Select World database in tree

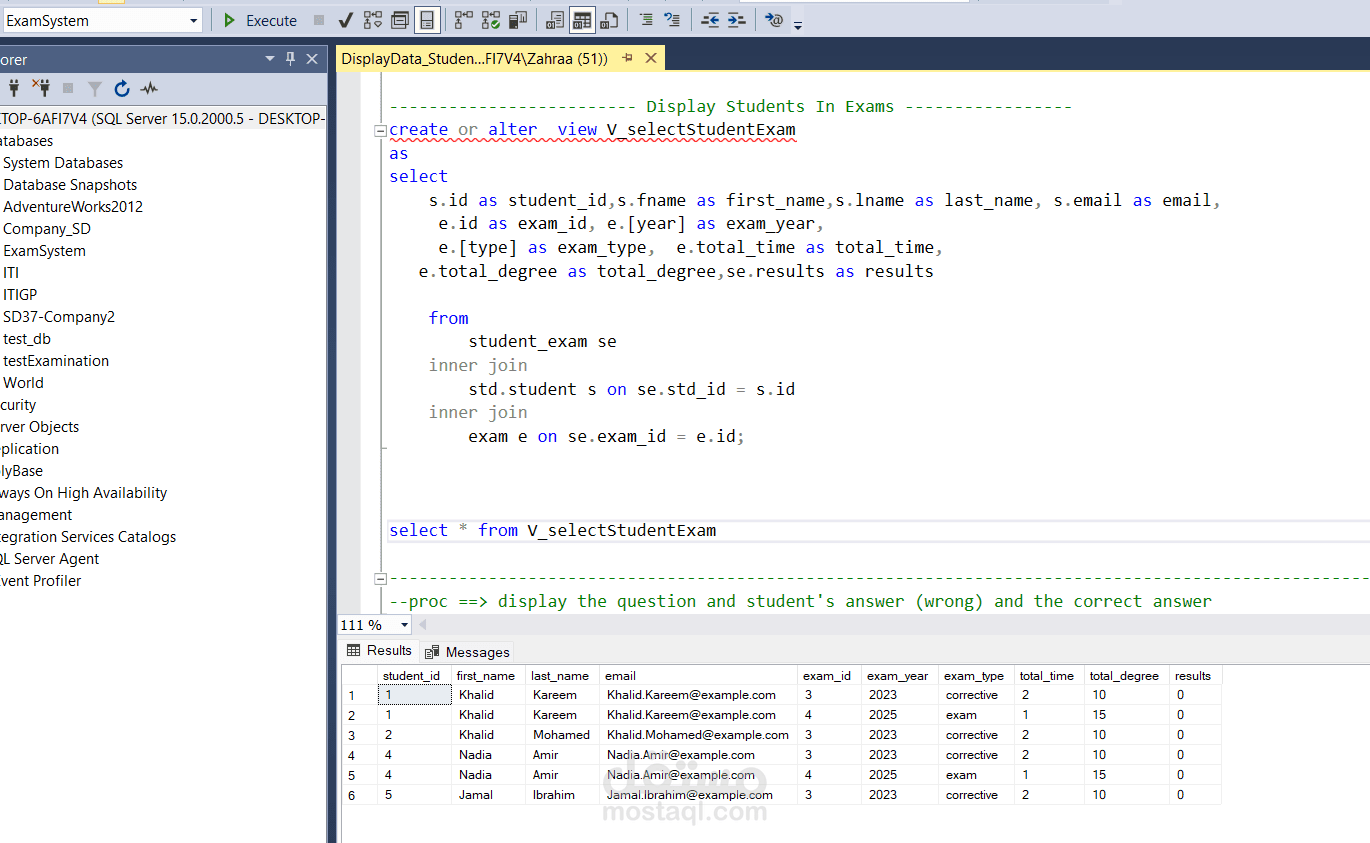(23, 383)
